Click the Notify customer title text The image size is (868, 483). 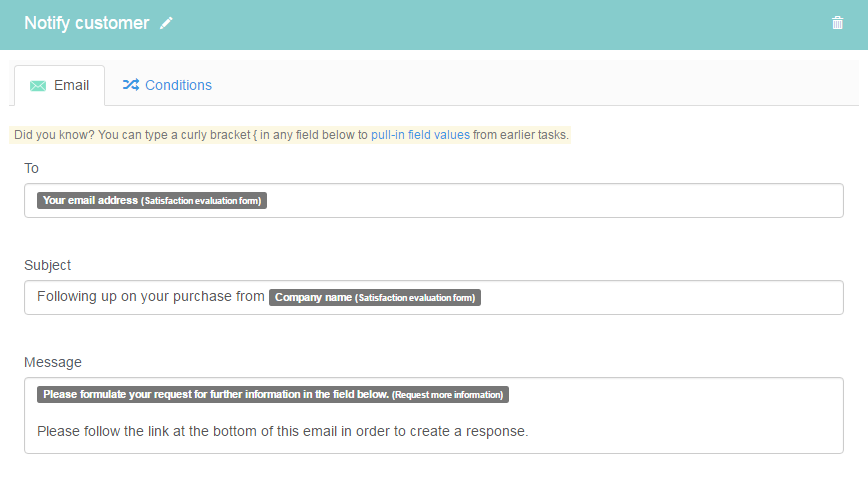coord(87,23)
